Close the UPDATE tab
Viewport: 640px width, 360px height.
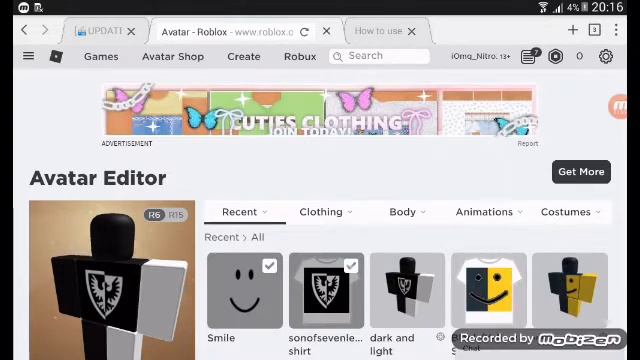(131, 31)
